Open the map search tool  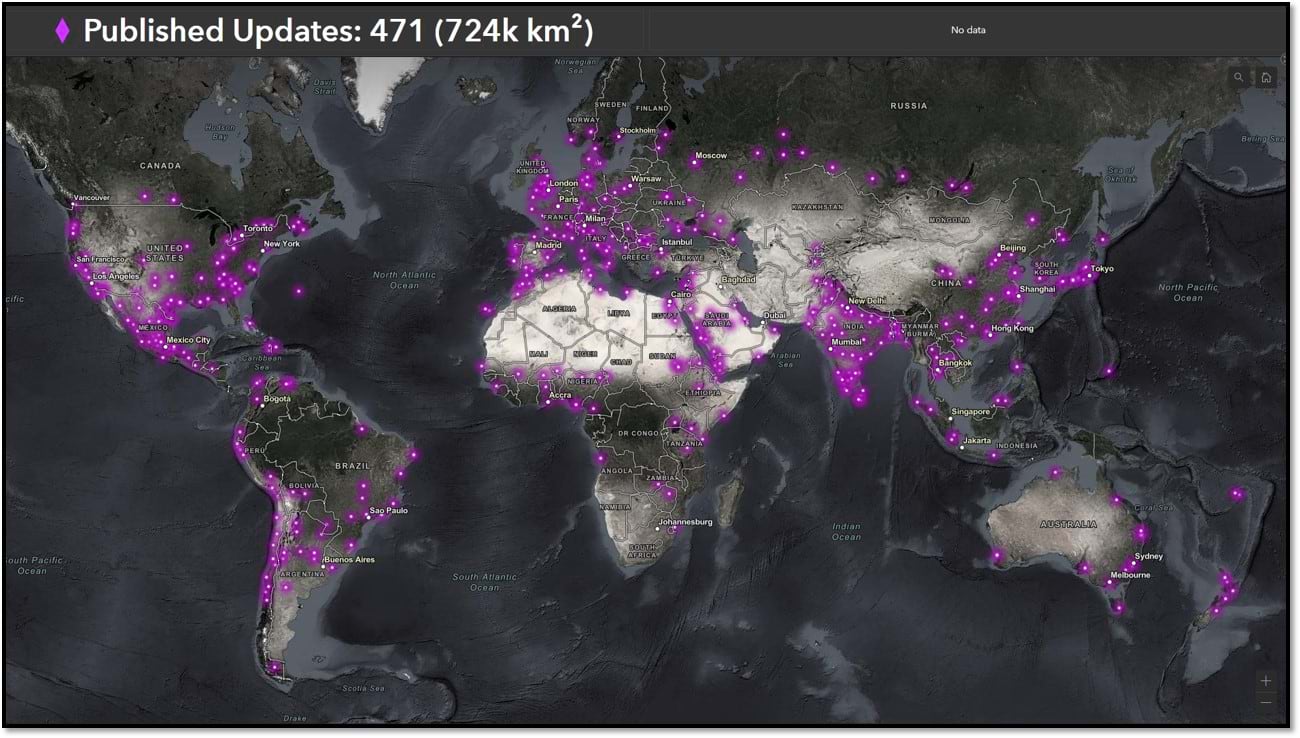point(1239,77)
